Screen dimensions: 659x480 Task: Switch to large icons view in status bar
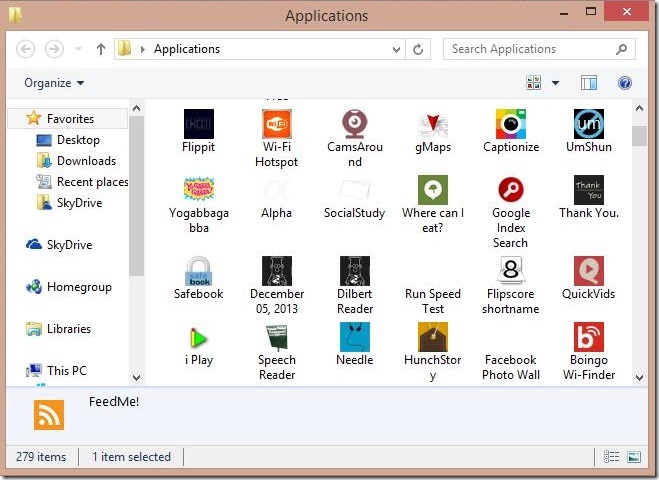pyautogui.click(x=633, y=457)
